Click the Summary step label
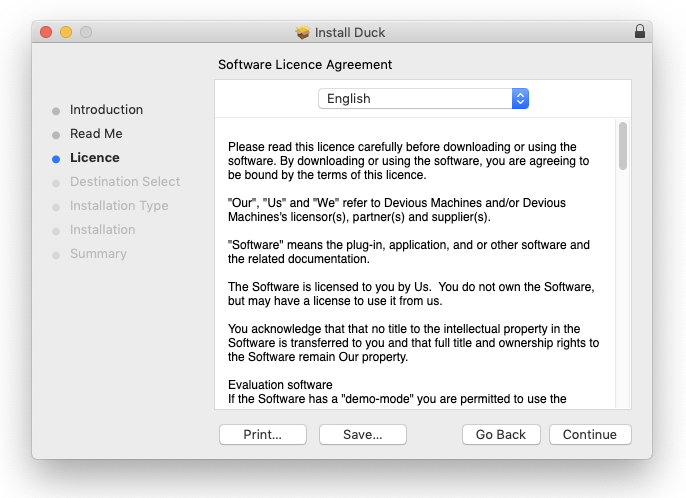This screenshot has width=686, height=498. click(x=98, y=254)
